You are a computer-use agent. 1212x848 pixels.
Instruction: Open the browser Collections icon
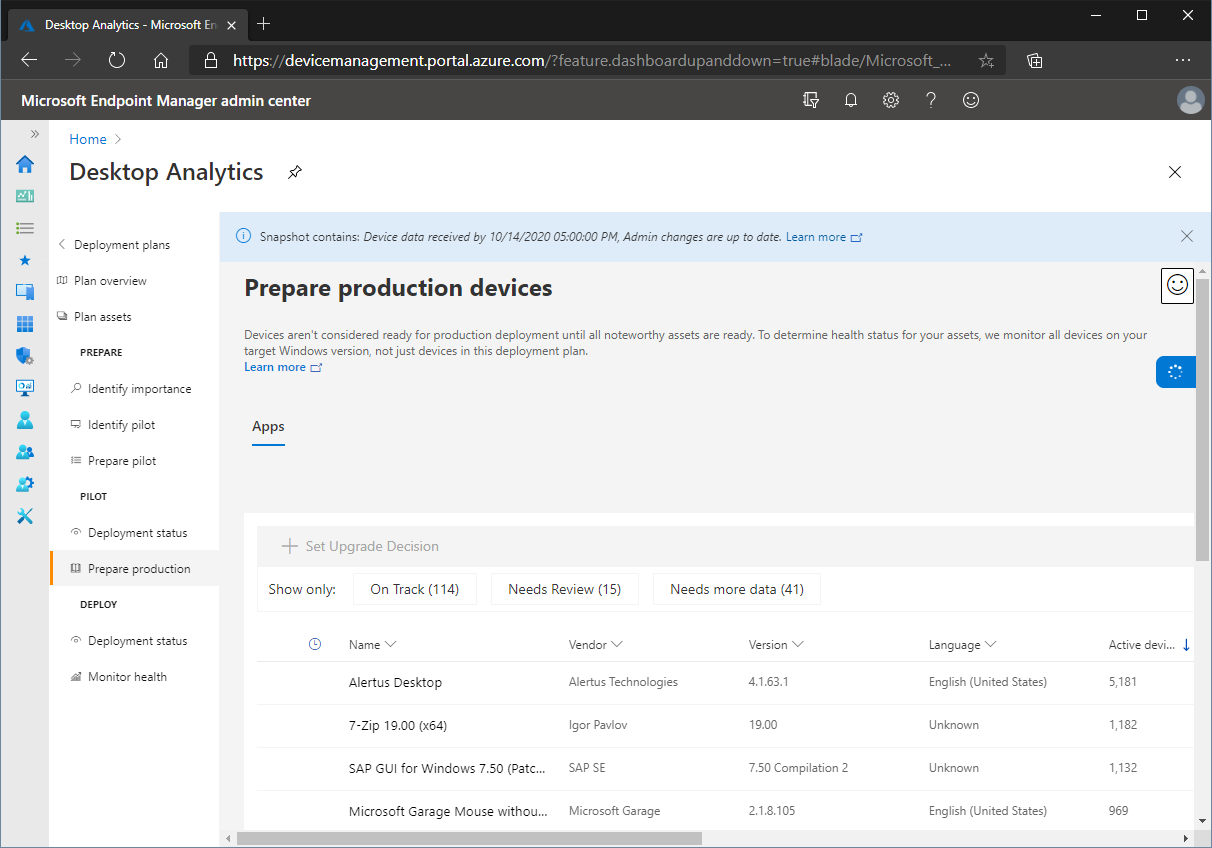(x=1035, y=60)
